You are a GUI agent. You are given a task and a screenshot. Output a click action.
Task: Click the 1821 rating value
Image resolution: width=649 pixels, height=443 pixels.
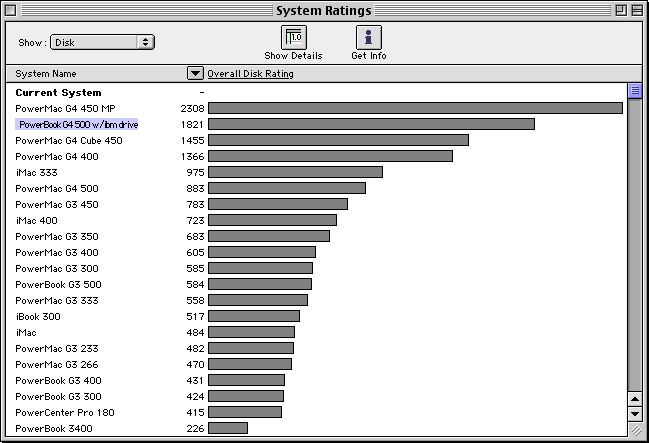[192, 125]
